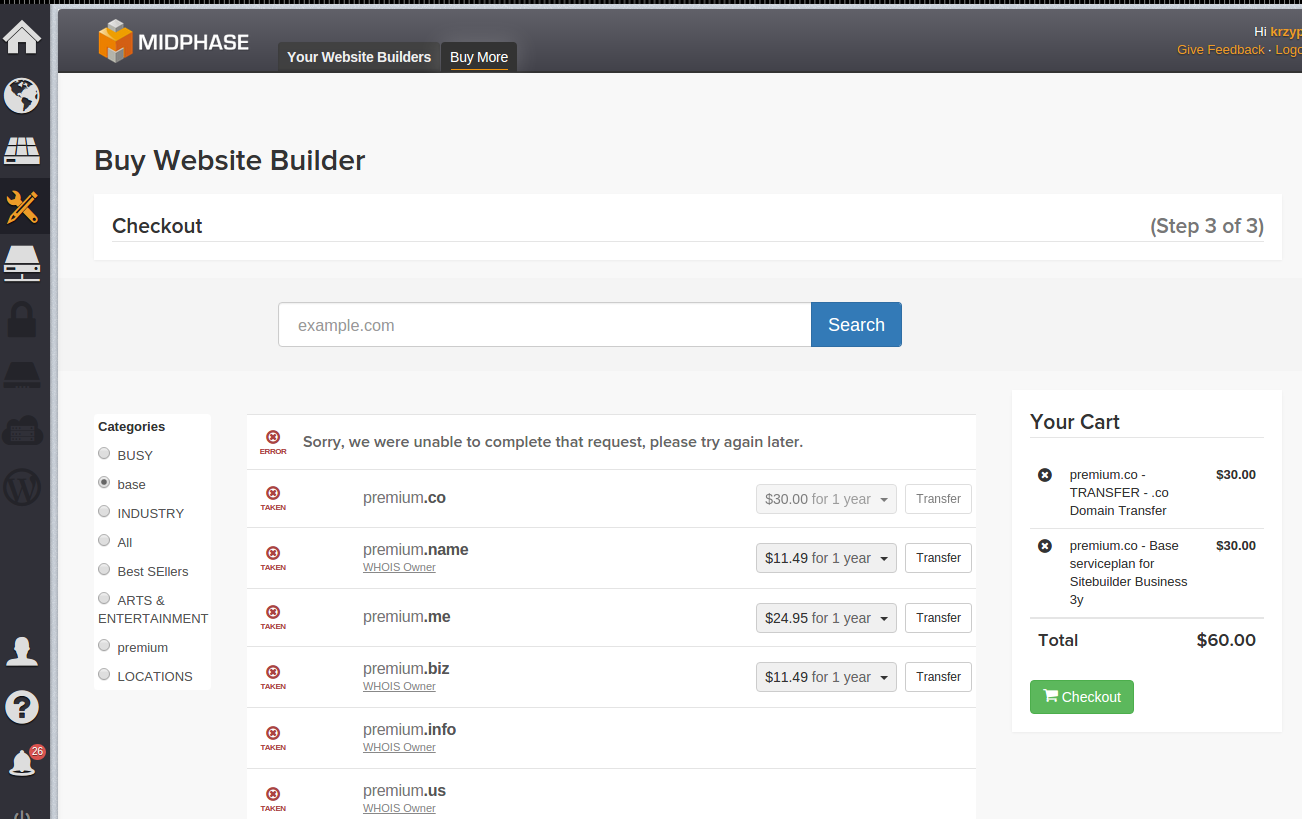This screenshot has width=1302, height=819.
Task: Select the All category radio
Action: coord(104,540)
